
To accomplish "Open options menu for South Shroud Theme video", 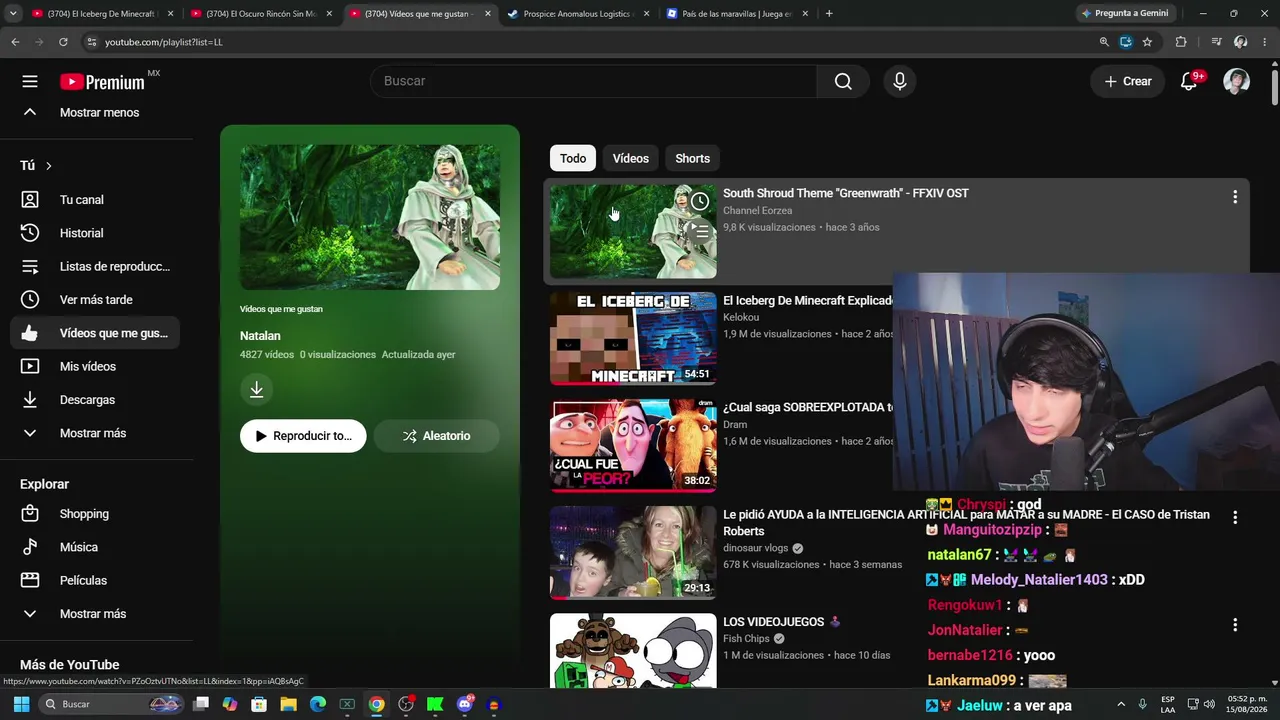I will tap(1235, 197).
